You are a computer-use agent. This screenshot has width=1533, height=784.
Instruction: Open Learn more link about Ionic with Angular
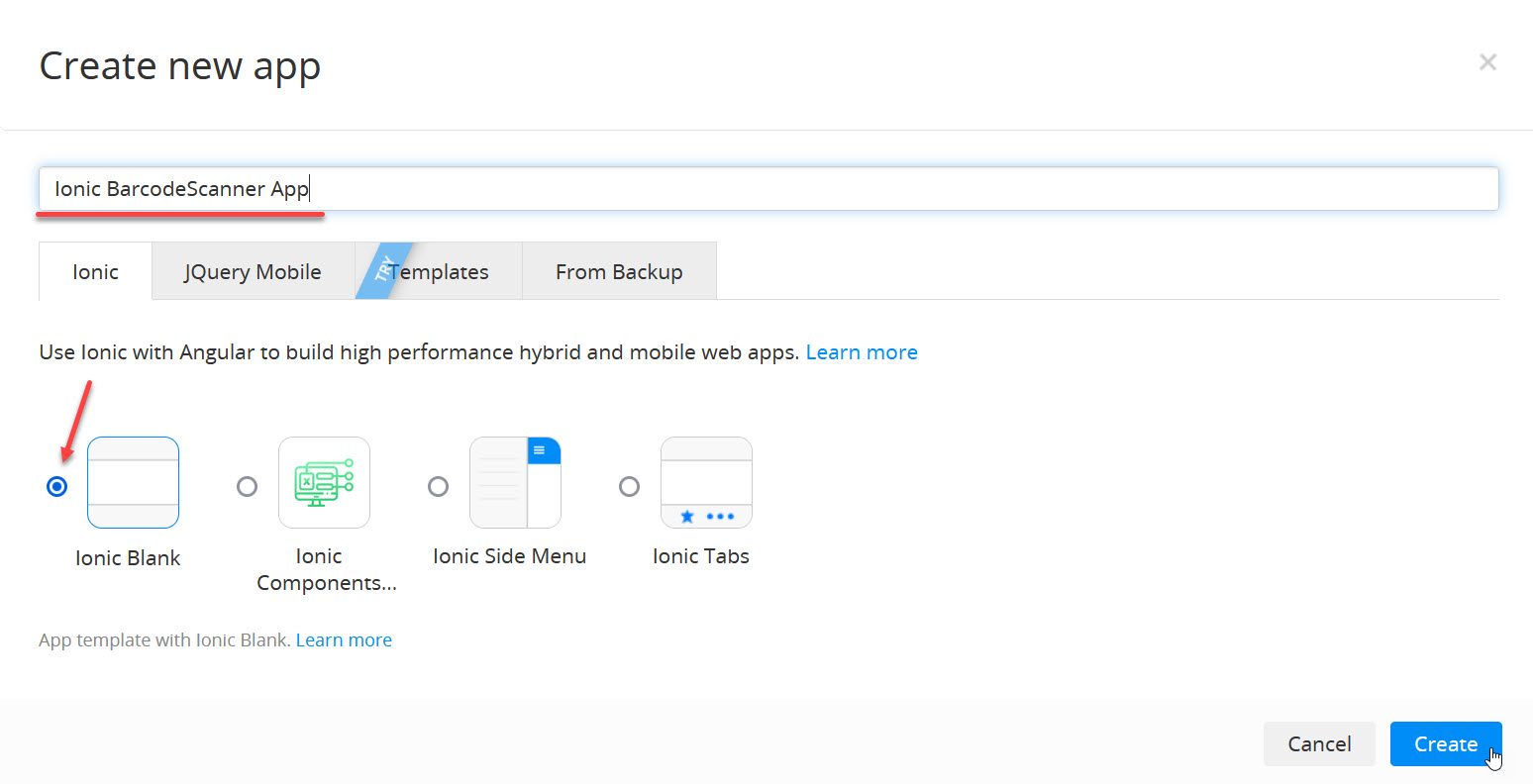pos(862,352)
